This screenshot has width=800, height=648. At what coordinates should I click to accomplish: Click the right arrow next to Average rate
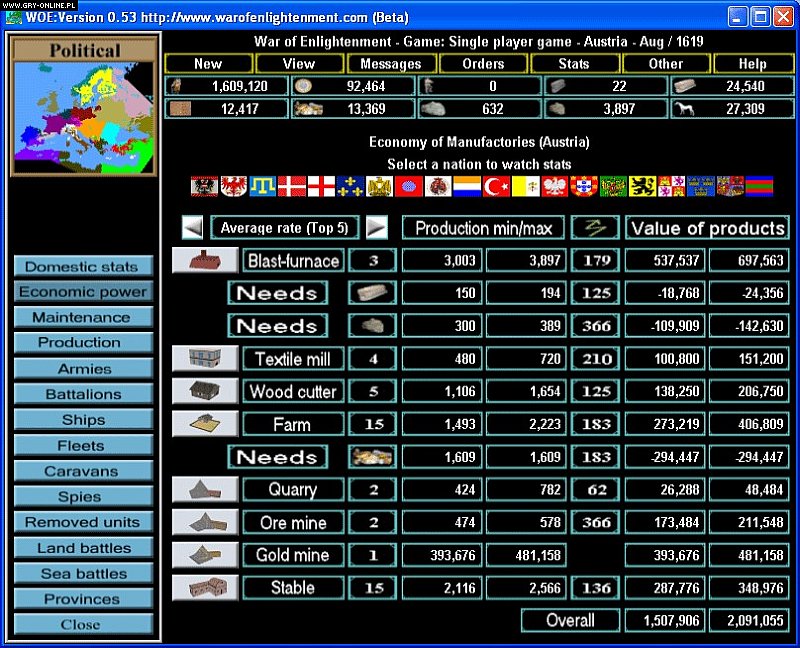[377, 227]
